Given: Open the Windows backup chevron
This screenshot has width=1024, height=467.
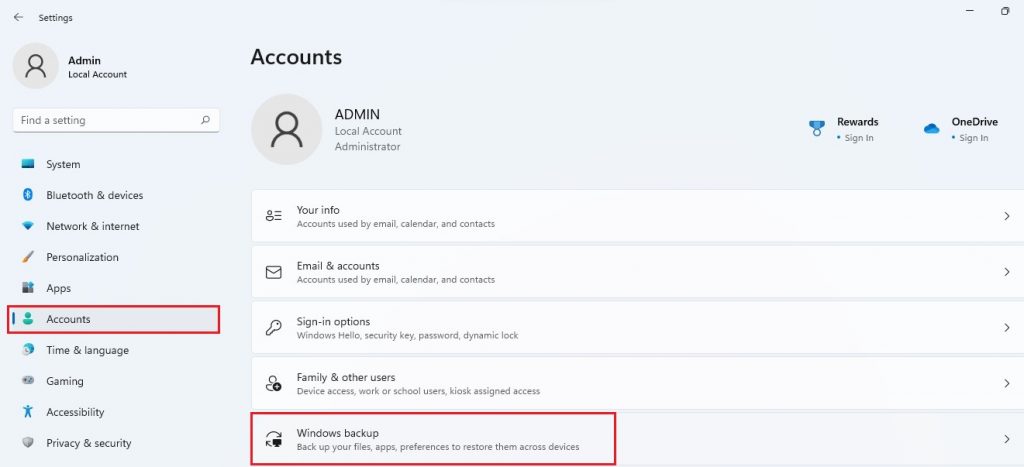Looking at the screenshot, I should [x=1006, y=439].
